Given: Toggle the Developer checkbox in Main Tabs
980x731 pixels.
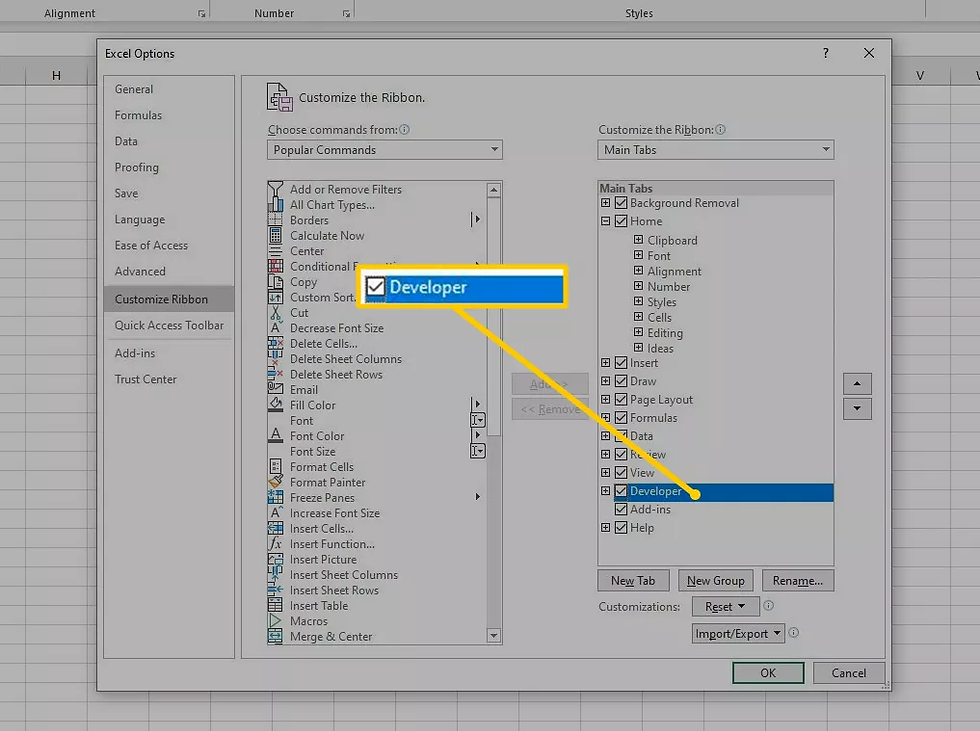Looking at the screenshot, I should click(621, 491).
